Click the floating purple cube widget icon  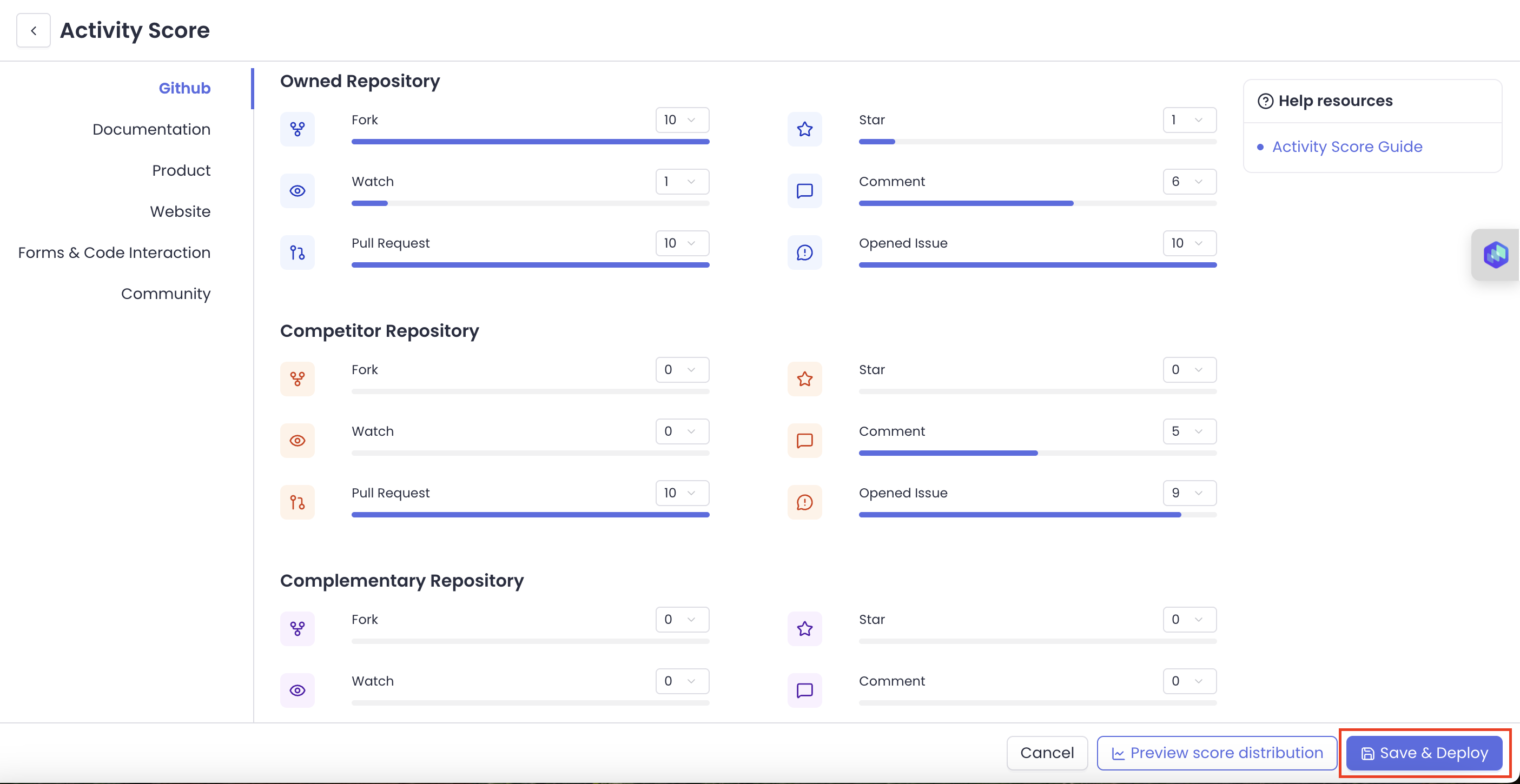[1495, 255]
